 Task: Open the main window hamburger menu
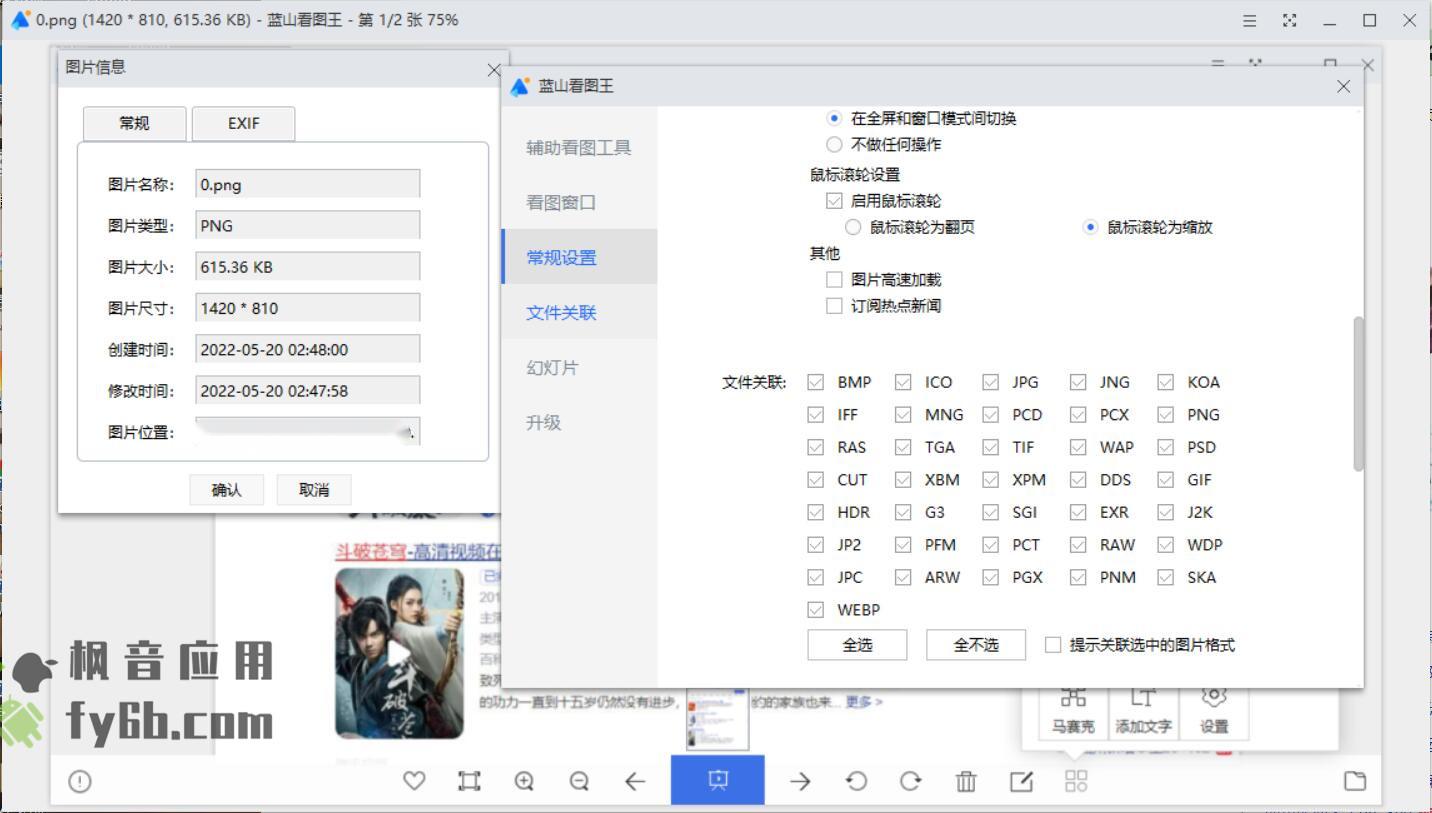click(x=1250, y=20)
